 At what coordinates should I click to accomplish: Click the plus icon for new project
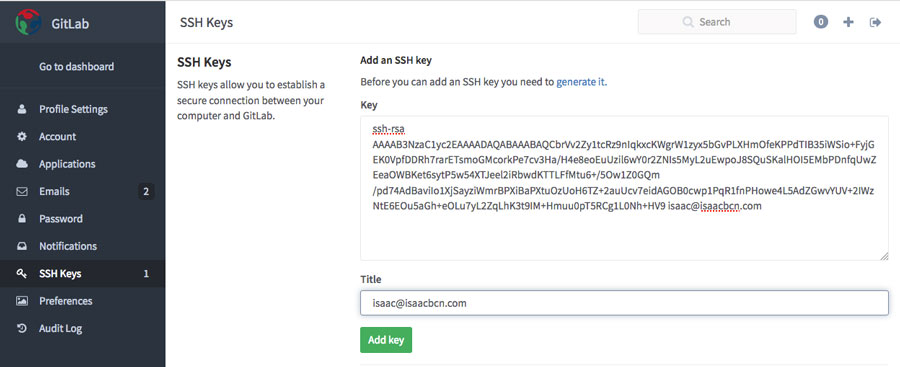coord(848,22)
